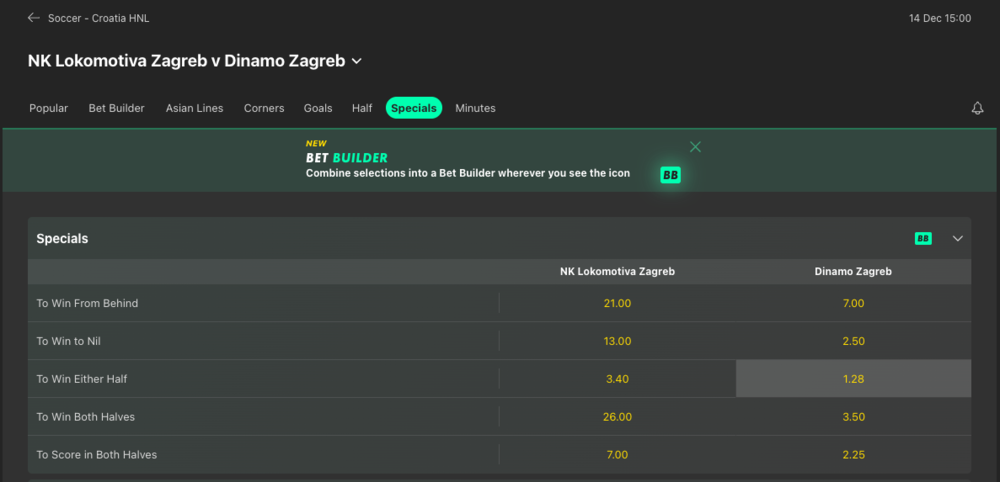Choose Dinamo To Score in Both Halves 2.25
The width and height of the screenshot is (1000, 482).
(x=853, y=455)
